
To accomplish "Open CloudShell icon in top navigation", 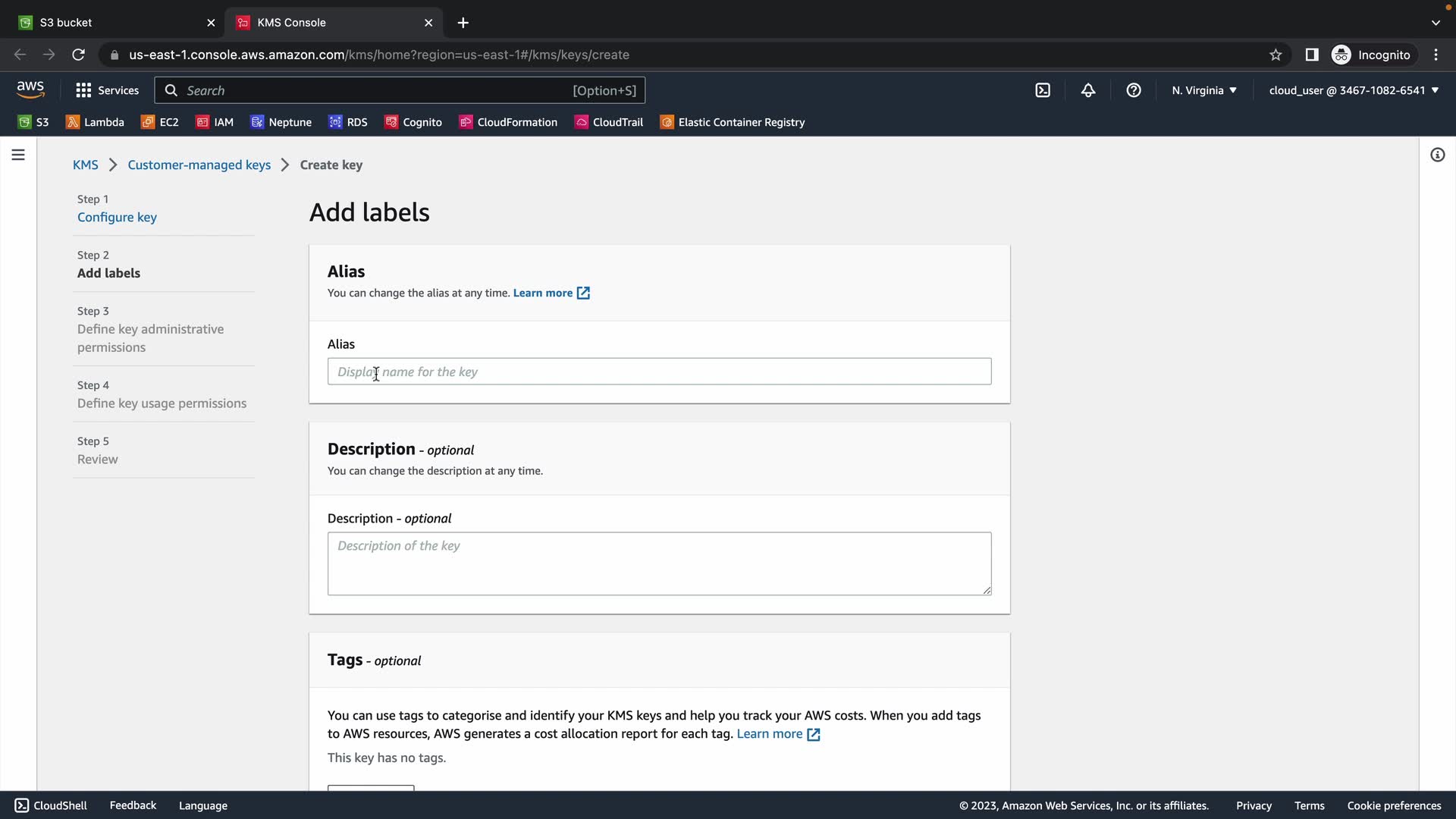I will [x=1043, y=90].
